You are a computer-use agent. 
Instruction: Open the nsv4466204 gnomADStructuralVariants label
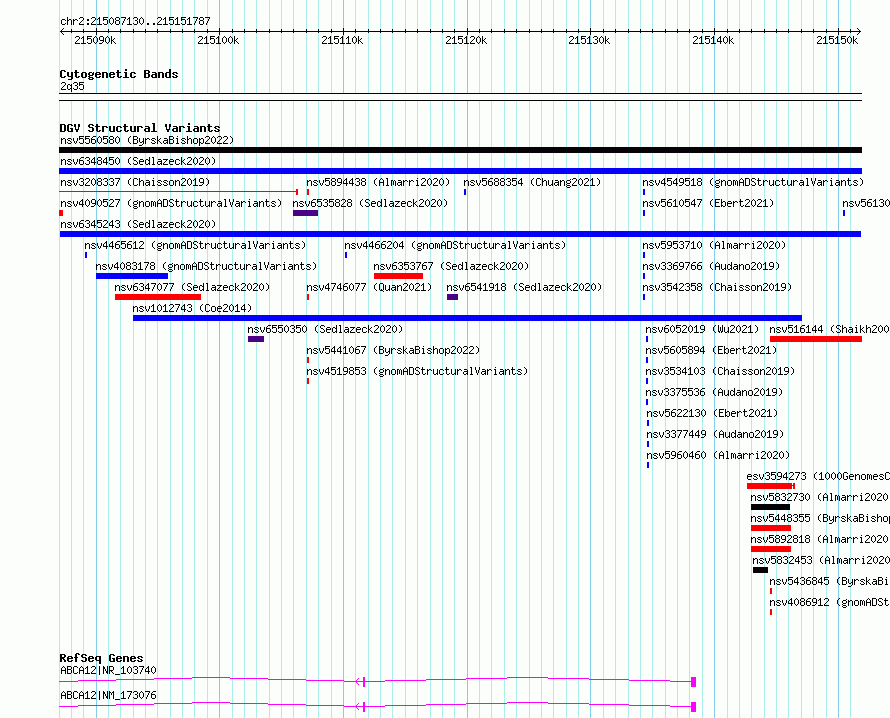[455, 245]
